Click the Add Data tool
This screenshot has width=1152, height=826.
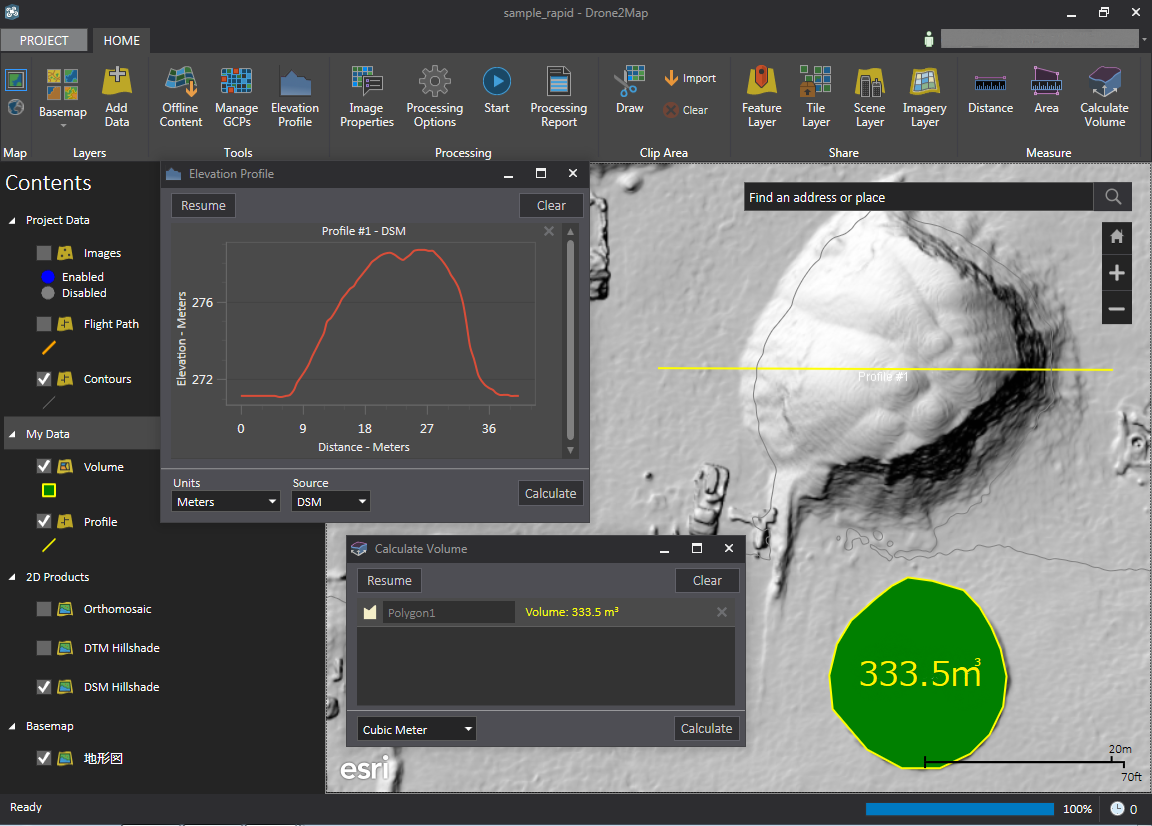pos(116,97)
